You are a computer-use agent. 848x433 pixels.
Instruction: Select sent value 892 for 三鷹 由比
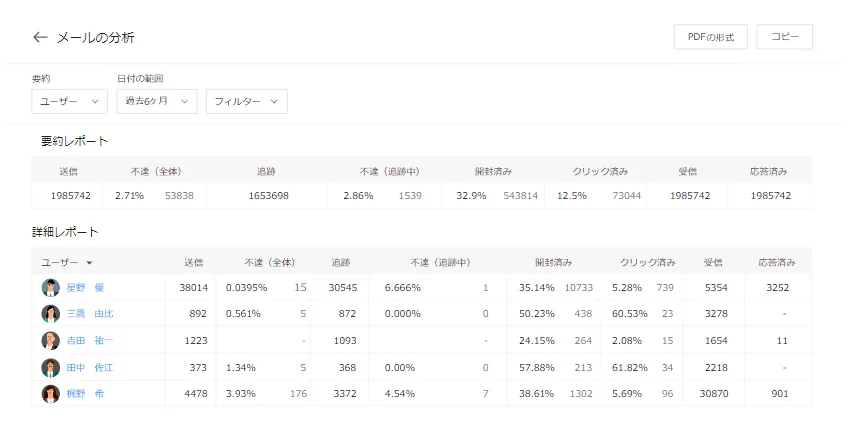(x=198, y=314)
